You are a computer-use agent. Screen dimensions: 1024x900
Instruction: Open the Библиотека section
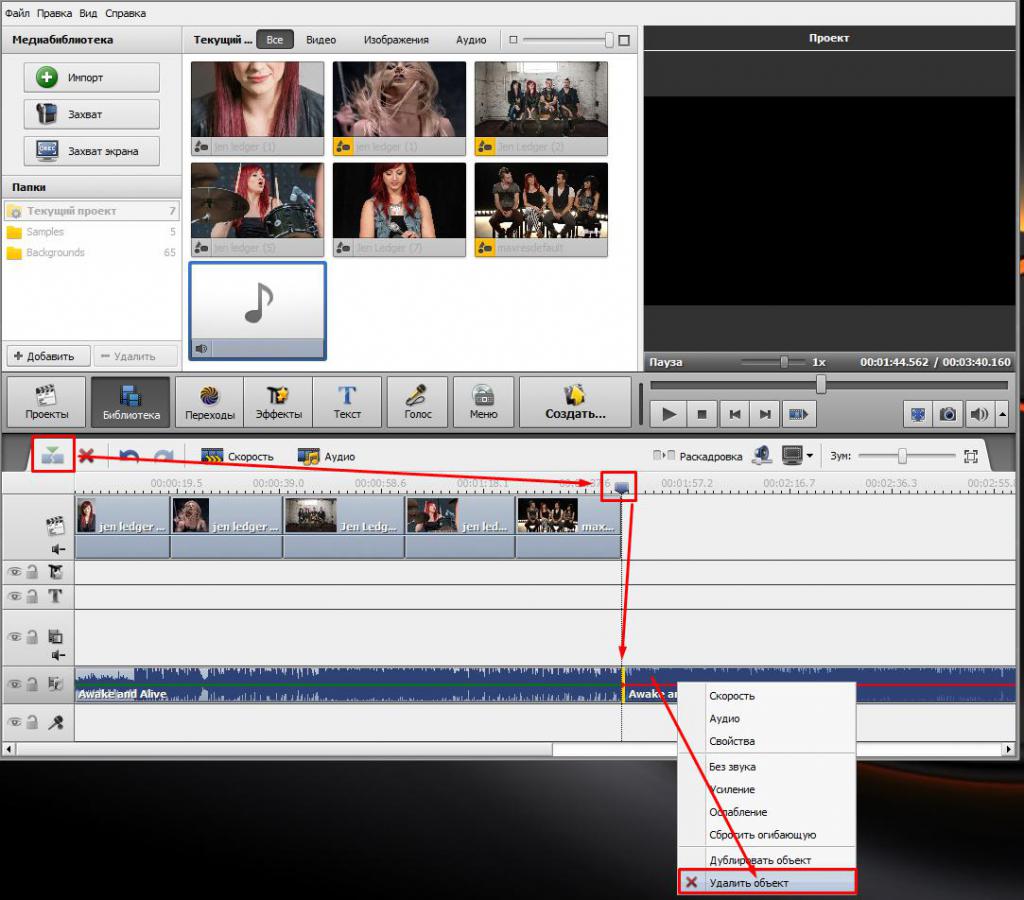[x=131, y=402]
